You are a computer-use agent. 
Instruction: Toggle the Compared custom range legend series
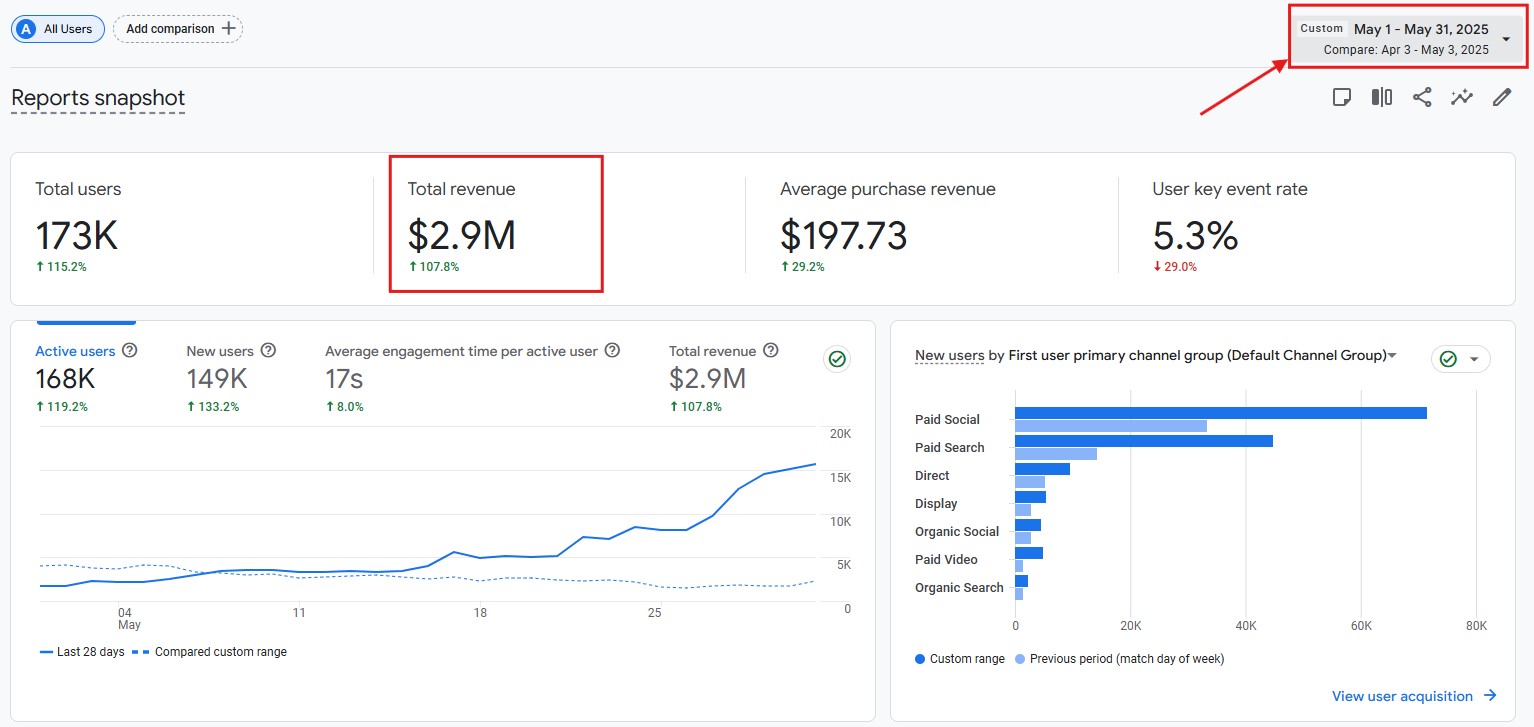(209, 652)
